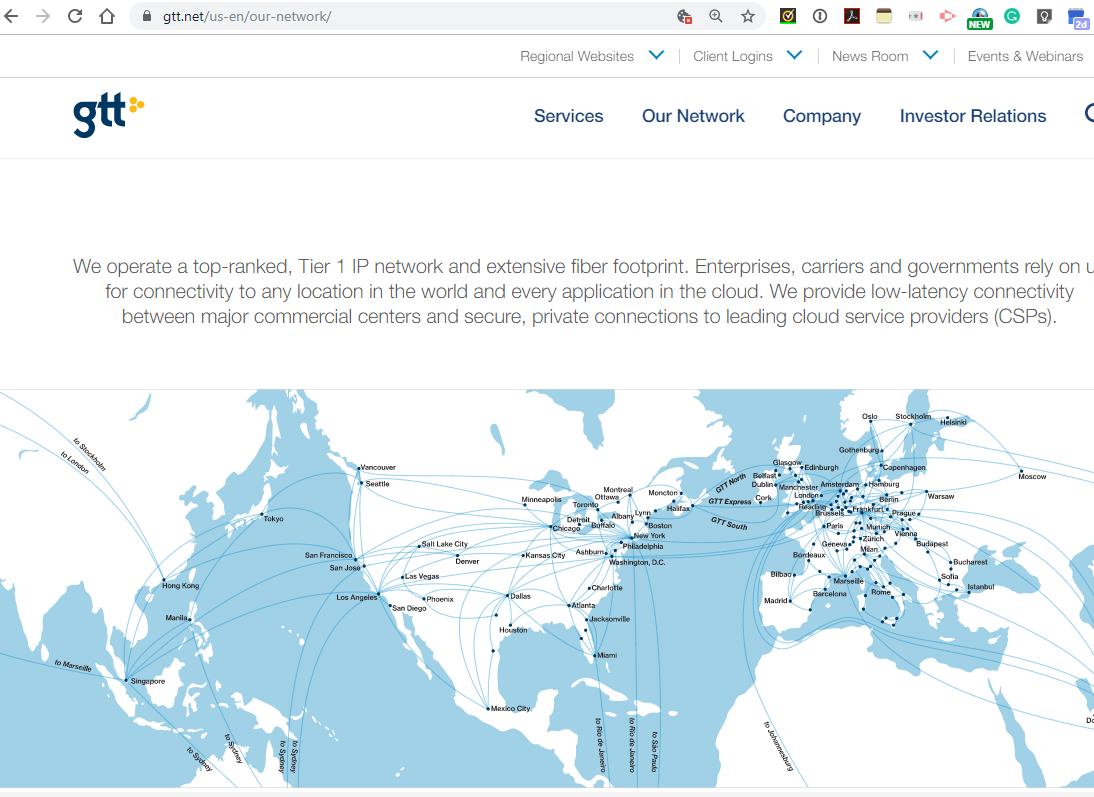Go back using the browser back arrow
The image size is (1094, 797).
pos(13,16)
